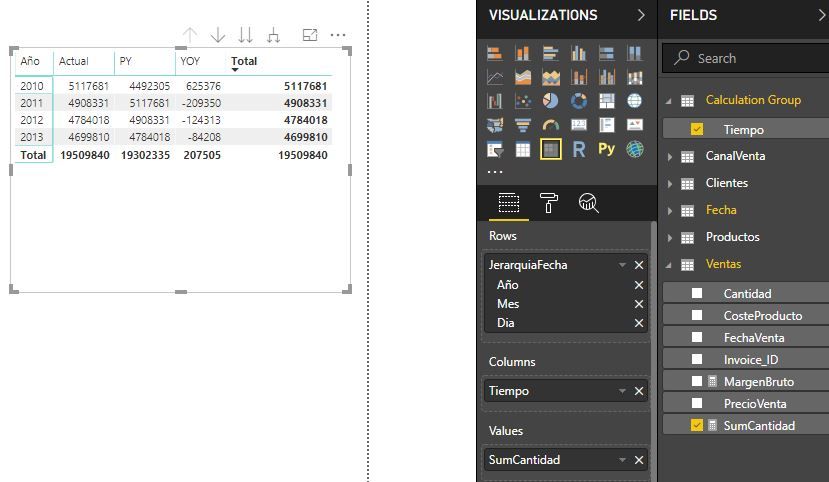Check the FechaVenta field checkbox
The height and width of the screenshot is (482, 829).
[697, 337]
